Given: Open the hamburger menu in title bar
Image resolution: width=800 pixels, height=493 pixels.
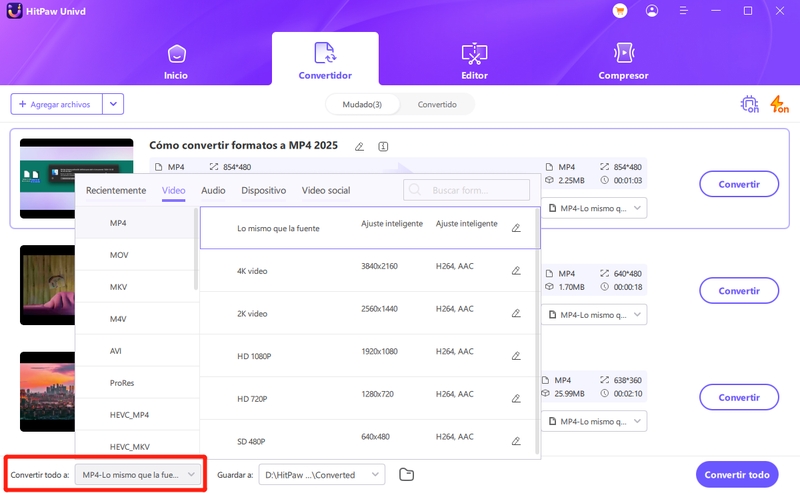Looking at the screenshot, I should click(x=683, y=11).
